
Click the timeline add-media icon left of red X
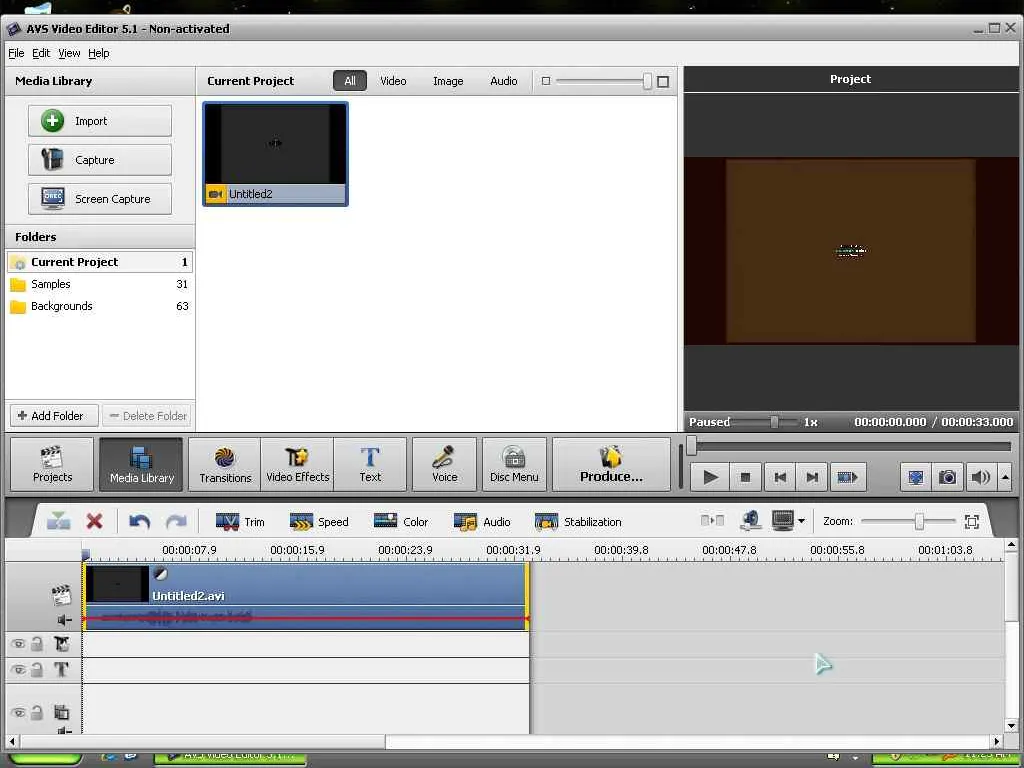coord(58,521)
